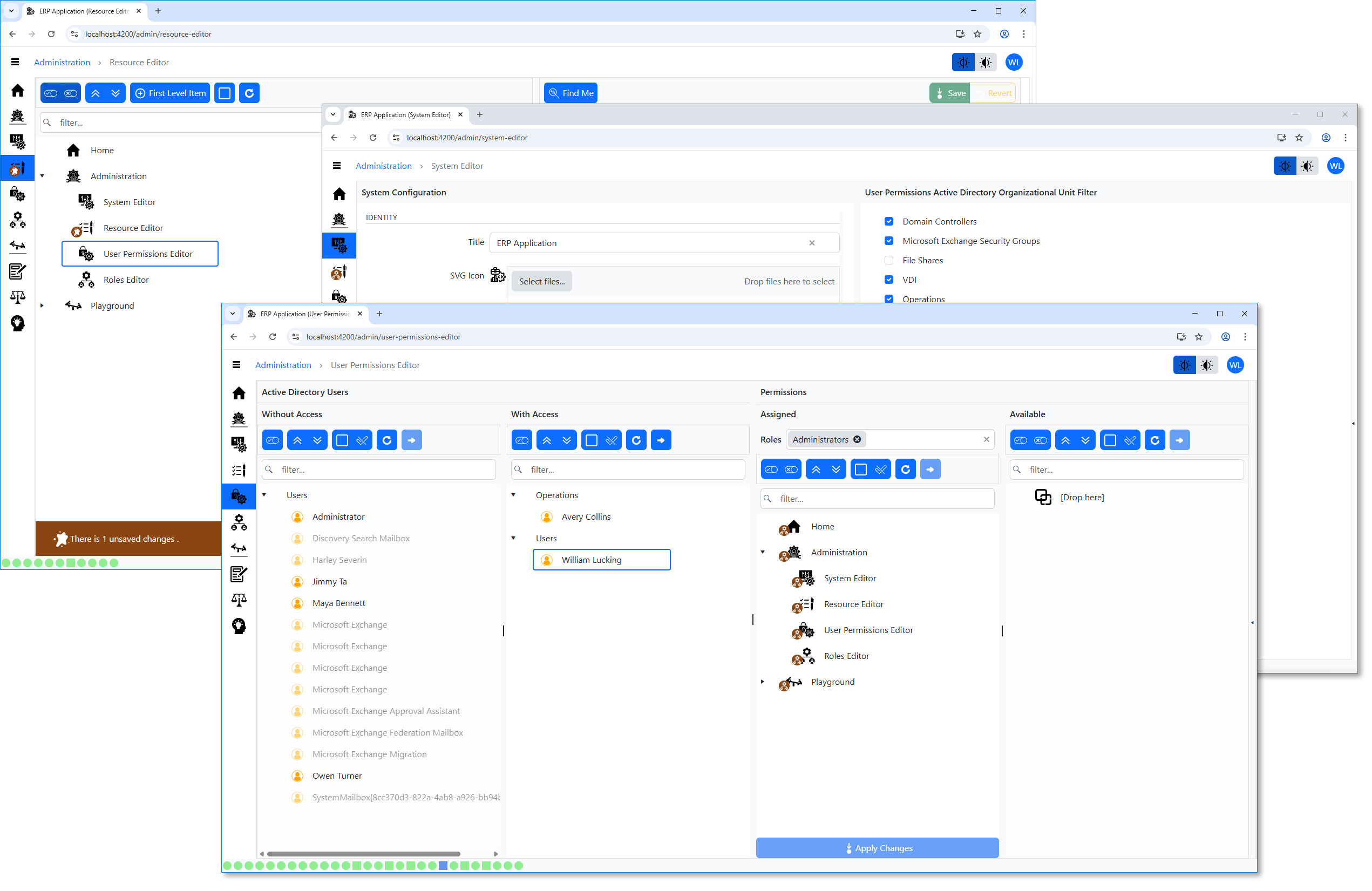
Task: Select ERP Application (System Editor) browser tab
Action: point(405,115)
